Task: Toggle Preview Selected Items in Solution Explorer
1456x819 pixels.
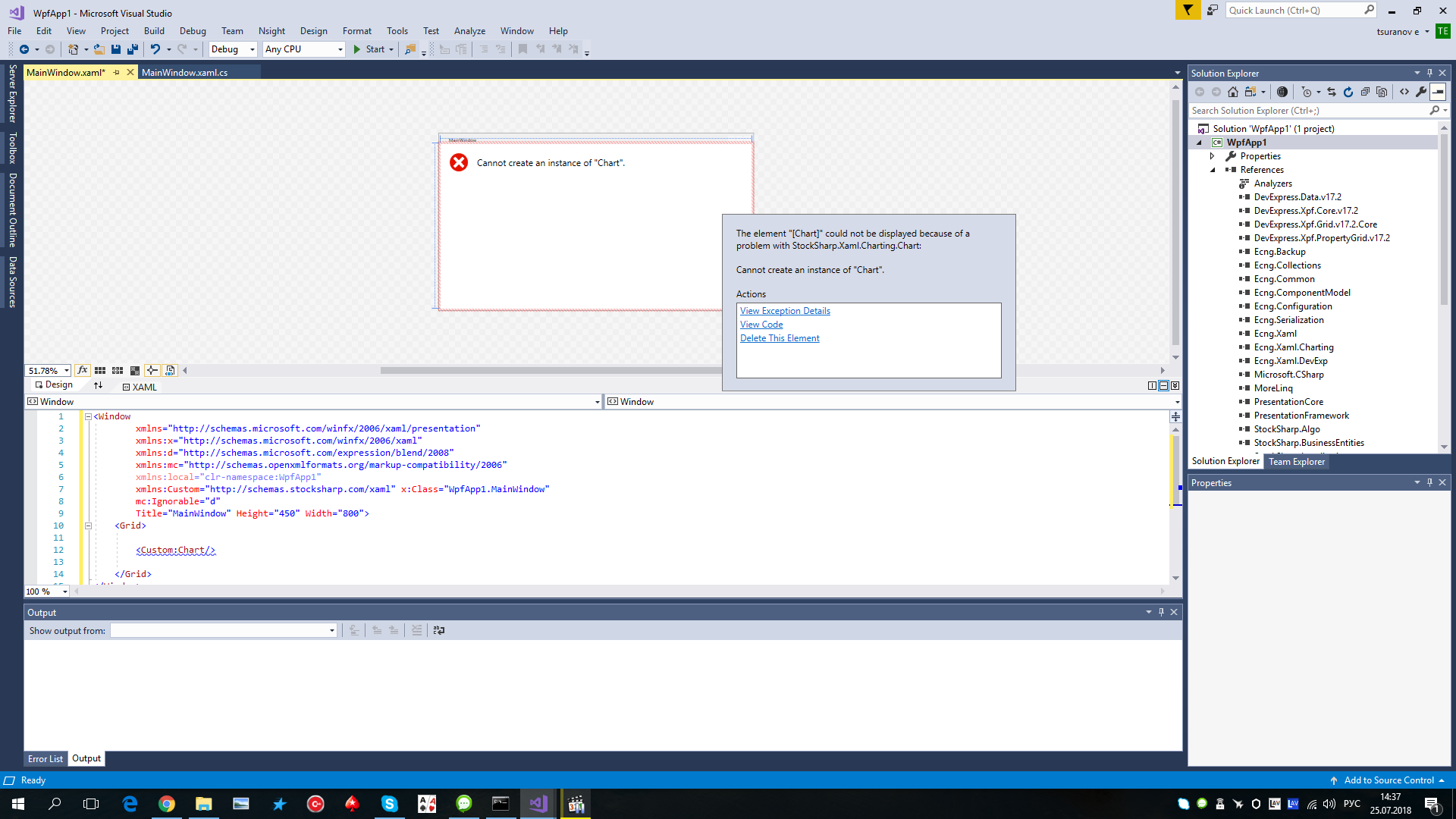Action: pos(1438,92)
